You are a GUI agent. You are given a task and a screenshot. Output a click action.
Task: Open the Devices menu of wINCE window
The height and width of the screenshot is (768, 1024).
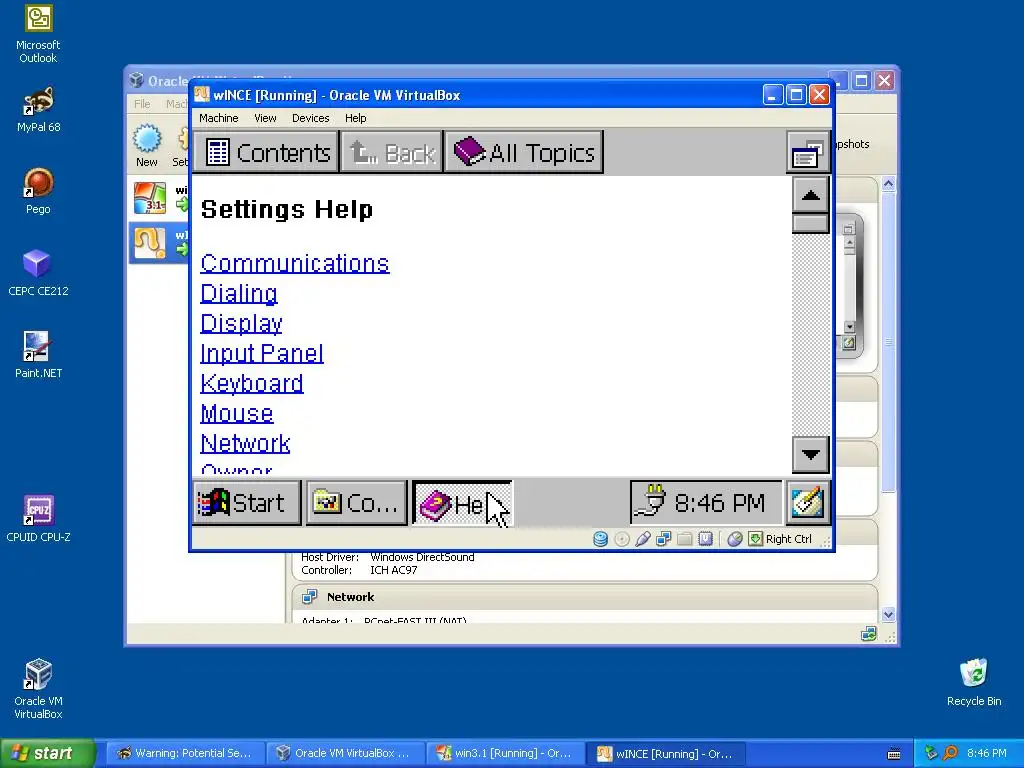click(x=310, y=118)
